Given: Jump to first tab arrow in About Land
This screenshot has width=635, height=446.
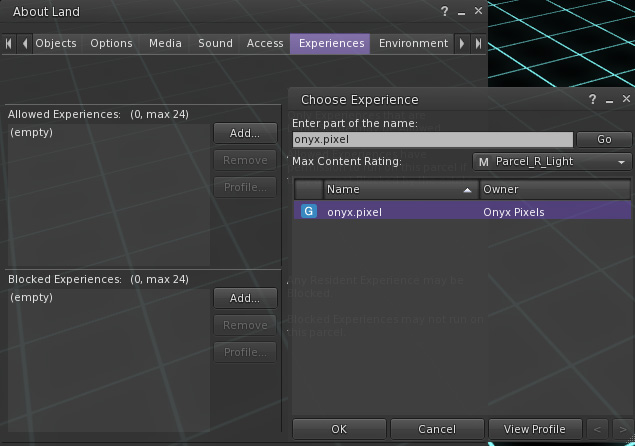Looking at the screenshot, I should pos(9,43).
